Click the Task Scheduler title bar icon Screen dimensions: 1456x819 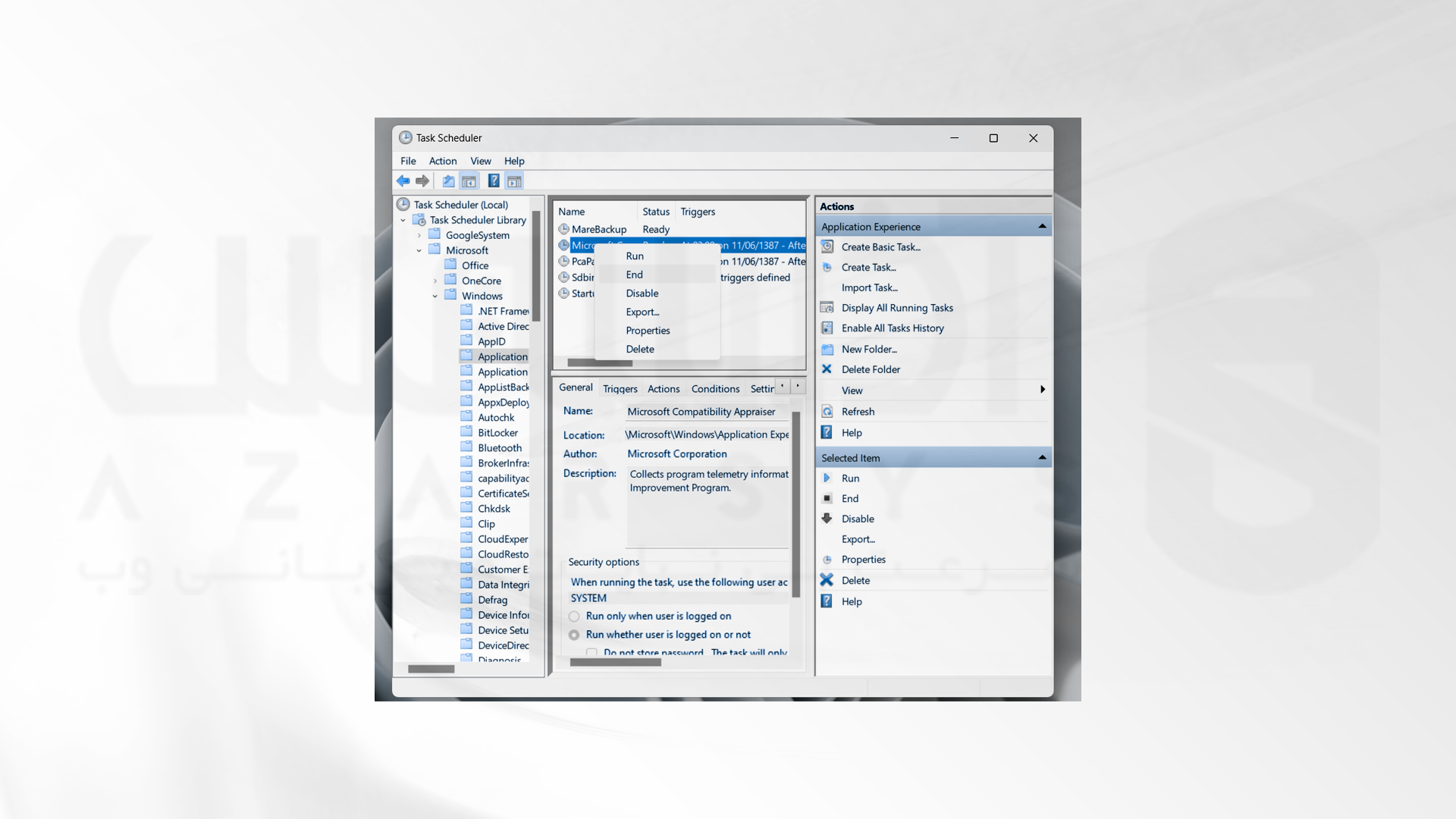tap(406, 138)
